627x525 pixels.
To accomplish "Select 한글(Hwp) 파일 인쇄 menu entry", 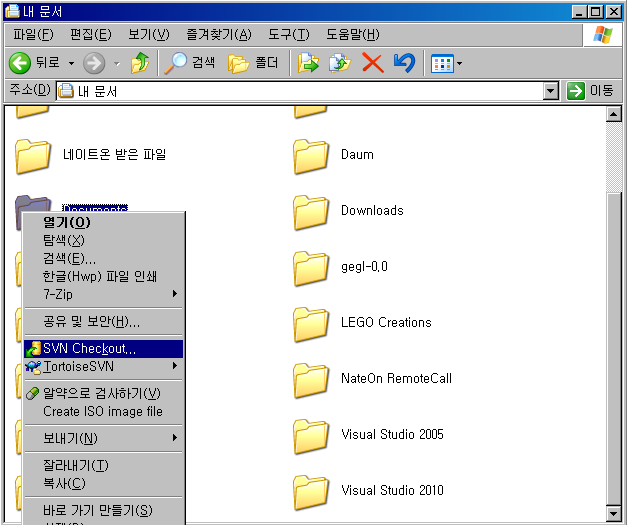I will click(104, 276).
